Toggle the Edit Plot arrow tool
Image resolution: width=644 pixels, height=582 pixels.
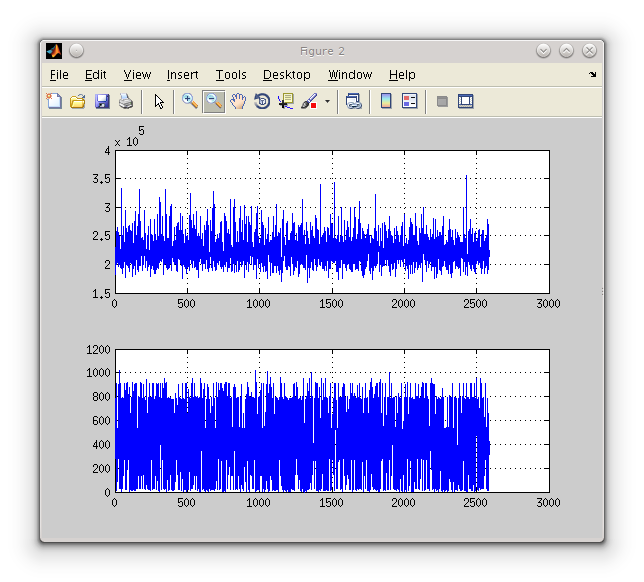click(159, 101)
